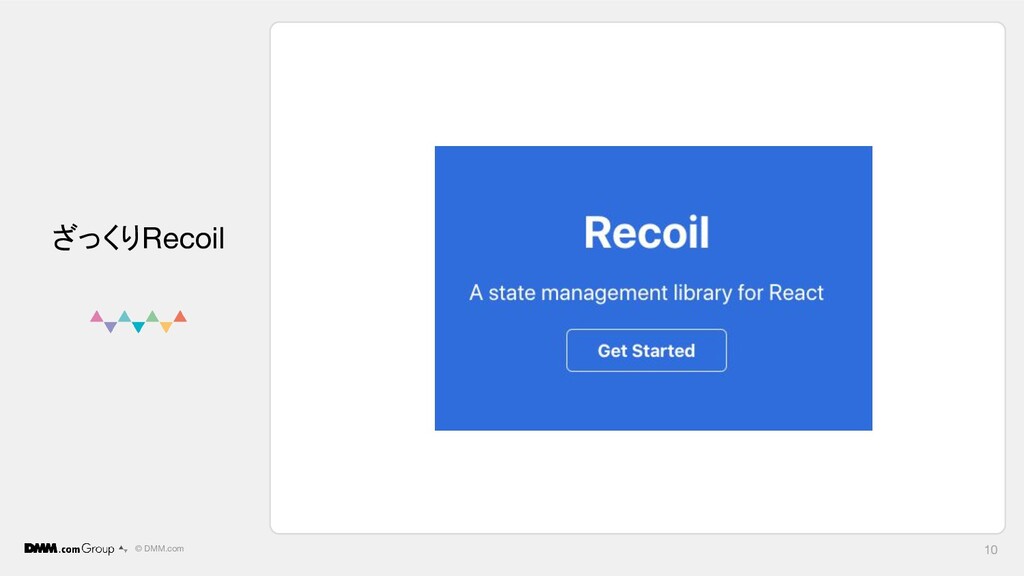Click the large white Recoil heading

click(x=646, y=232)
